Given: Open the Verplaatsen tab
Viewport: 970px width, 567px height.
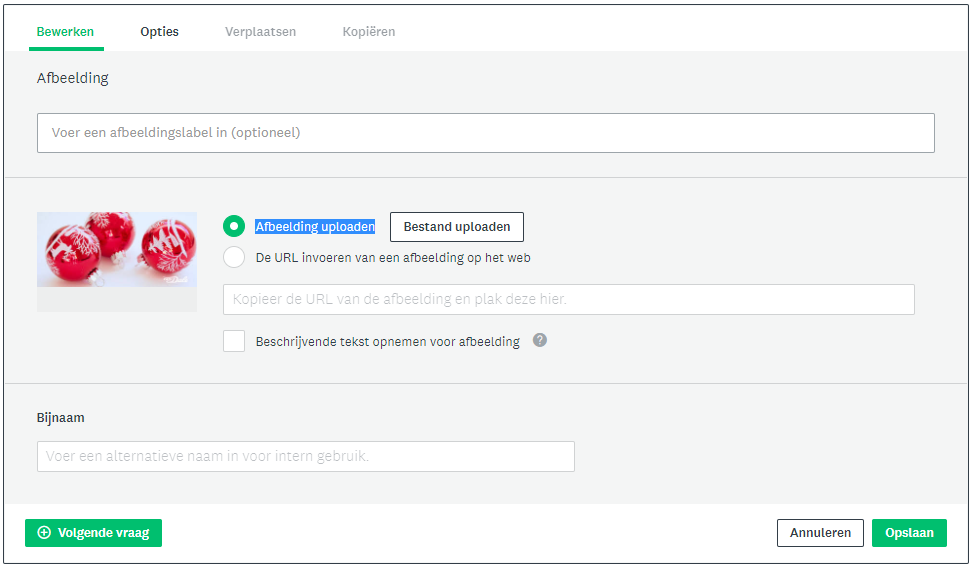Looking at the screenshot, I should click(260, 32).
